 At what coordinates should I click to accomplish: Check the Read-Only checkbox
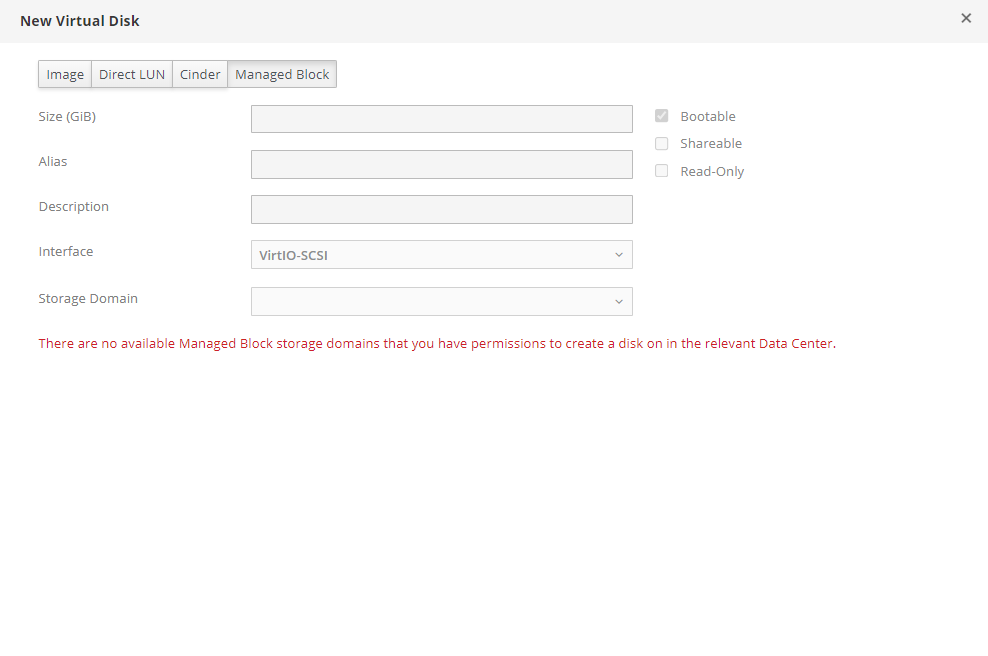tap(661, 171)
